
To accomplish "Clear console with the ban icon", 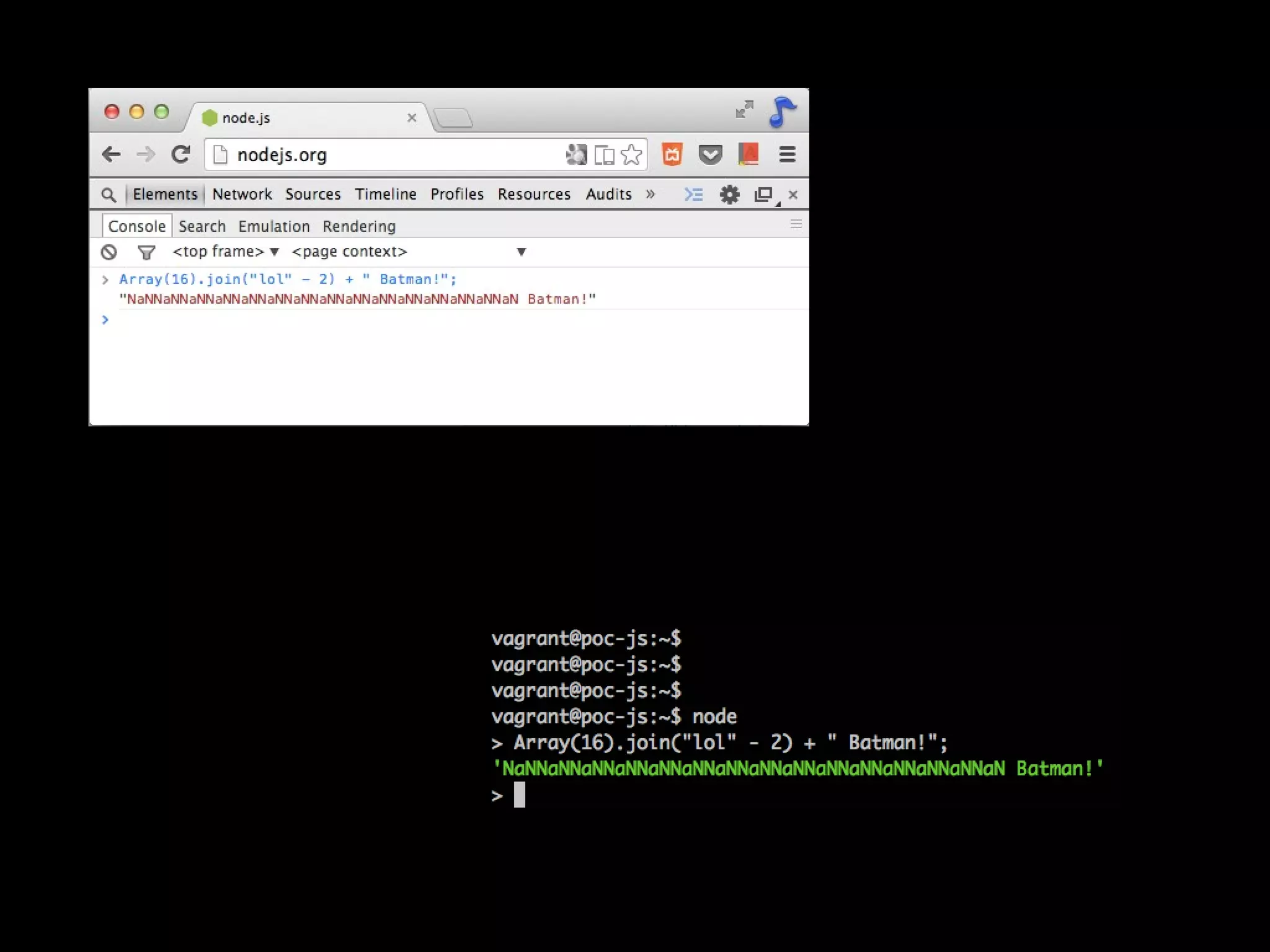I will 109,252.
